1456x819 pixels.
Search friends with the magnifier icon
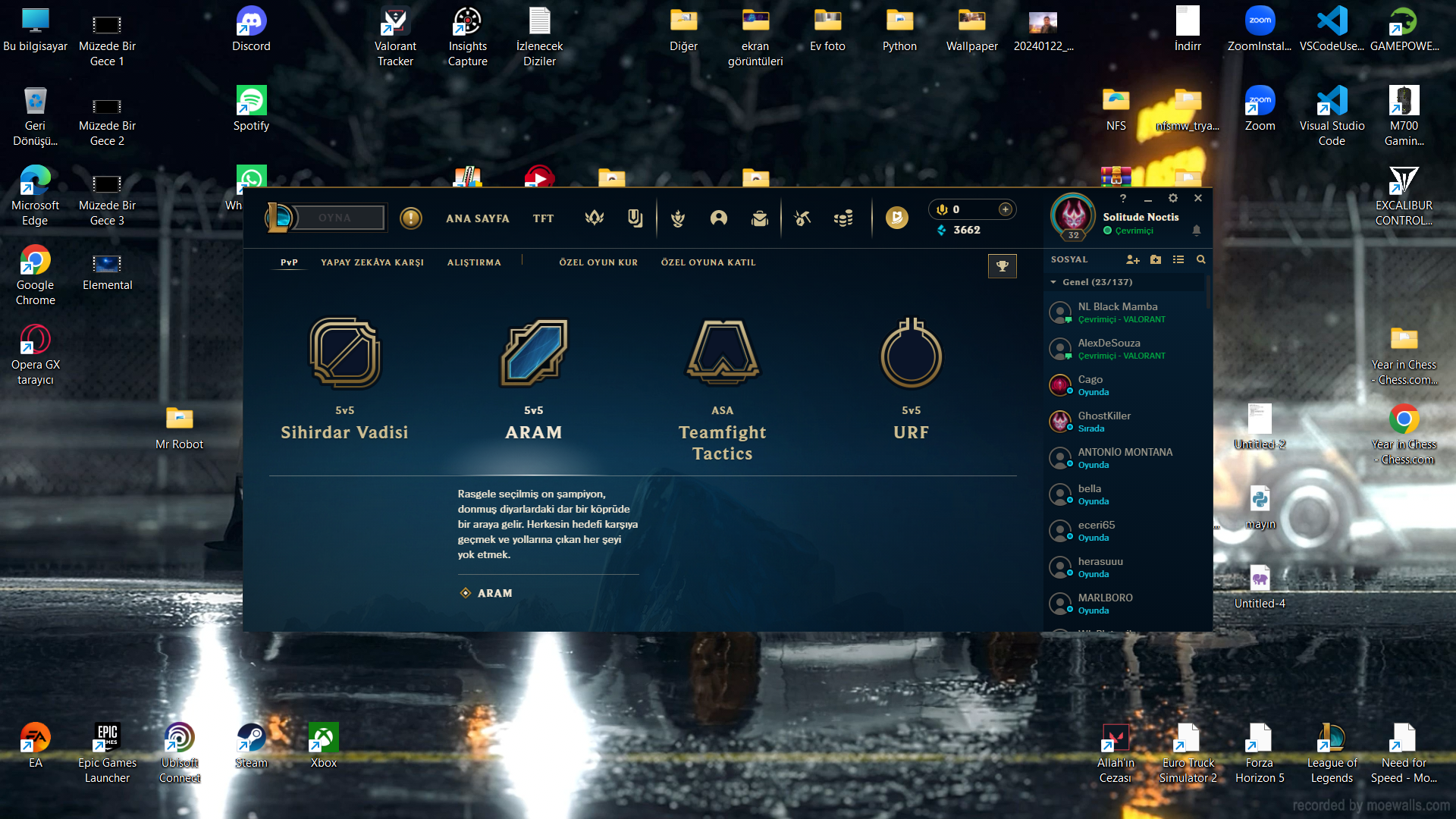point(1200,259)
